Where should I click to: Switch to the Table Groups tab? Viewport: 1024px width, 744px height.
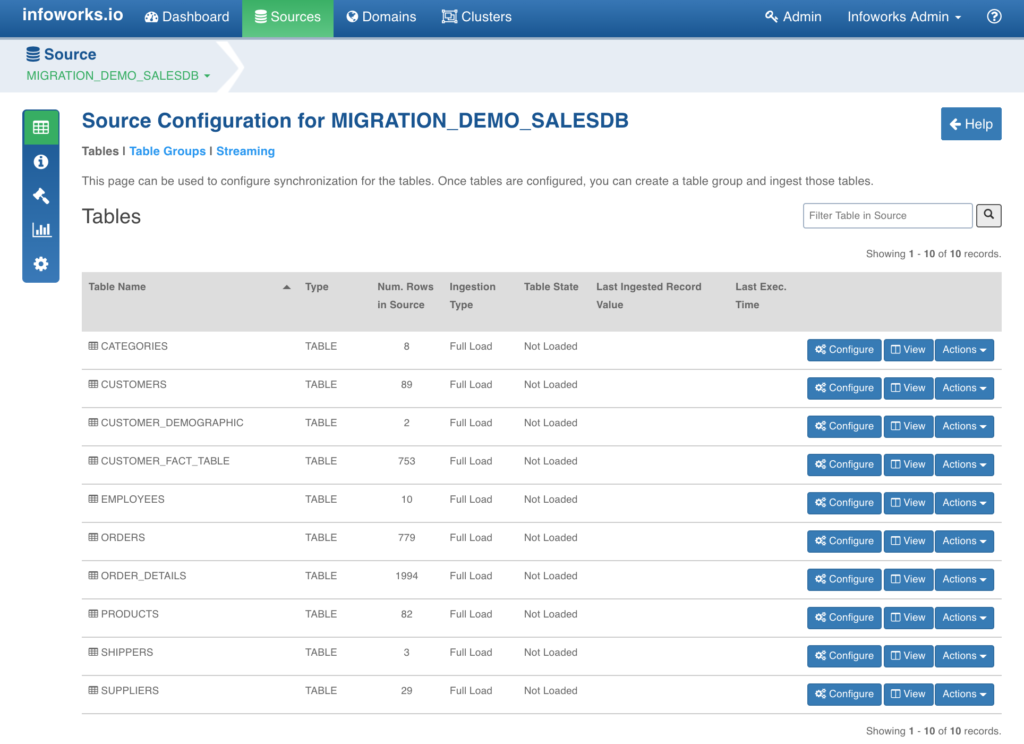tap(167, 151)
